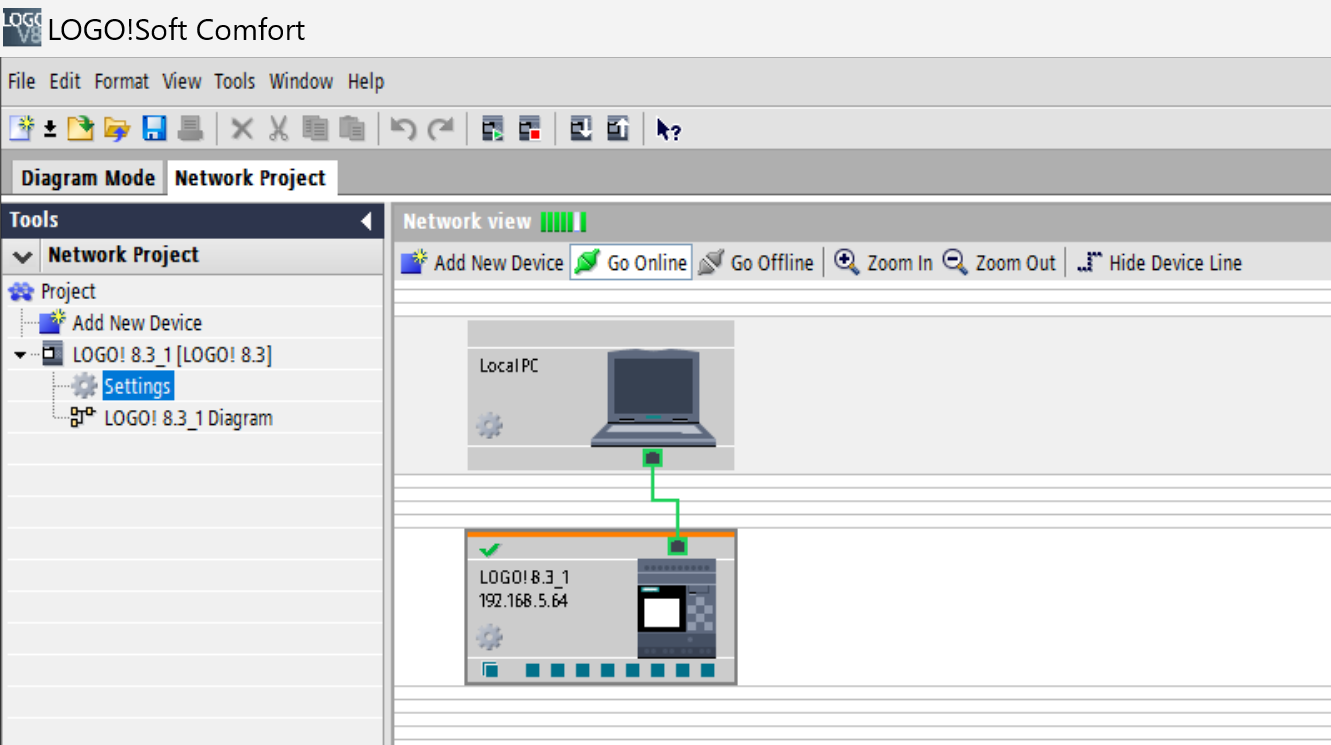Click the LOGO!Soft Comfort application logo

(22, 27)
